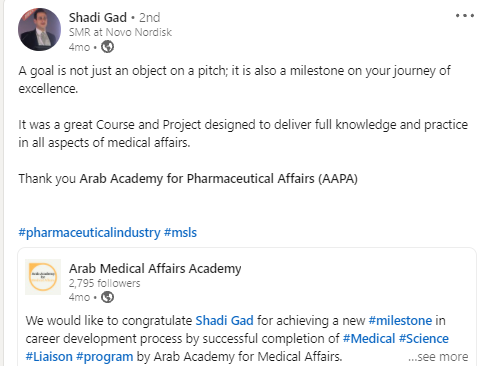Click the globe icon on the shared post
Screen dimensions: 483x366
point(107,297)
